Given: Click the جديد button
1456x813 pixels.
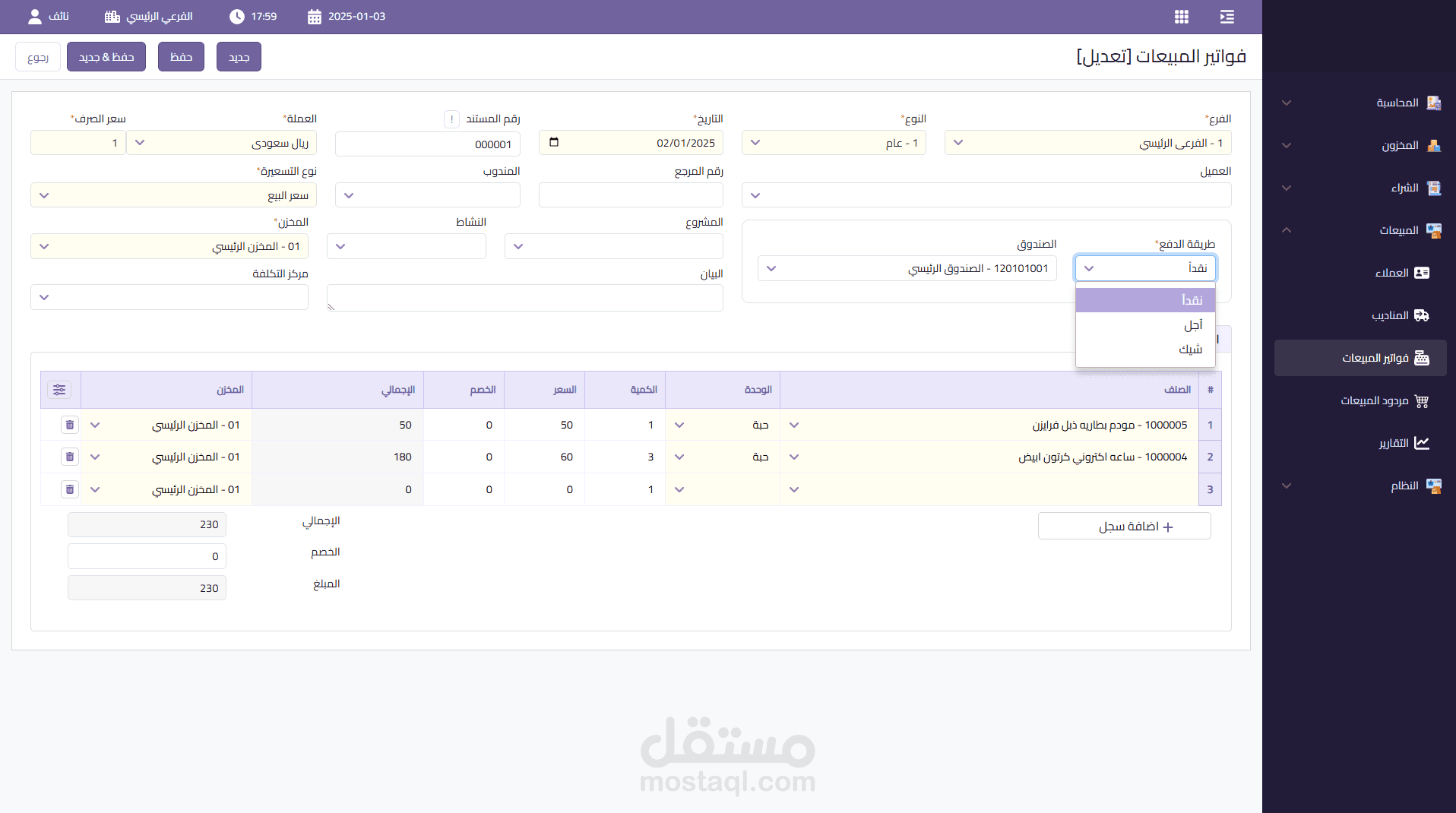Looking at the screenshot, I should pyautogui.click(x=239, y=57).
